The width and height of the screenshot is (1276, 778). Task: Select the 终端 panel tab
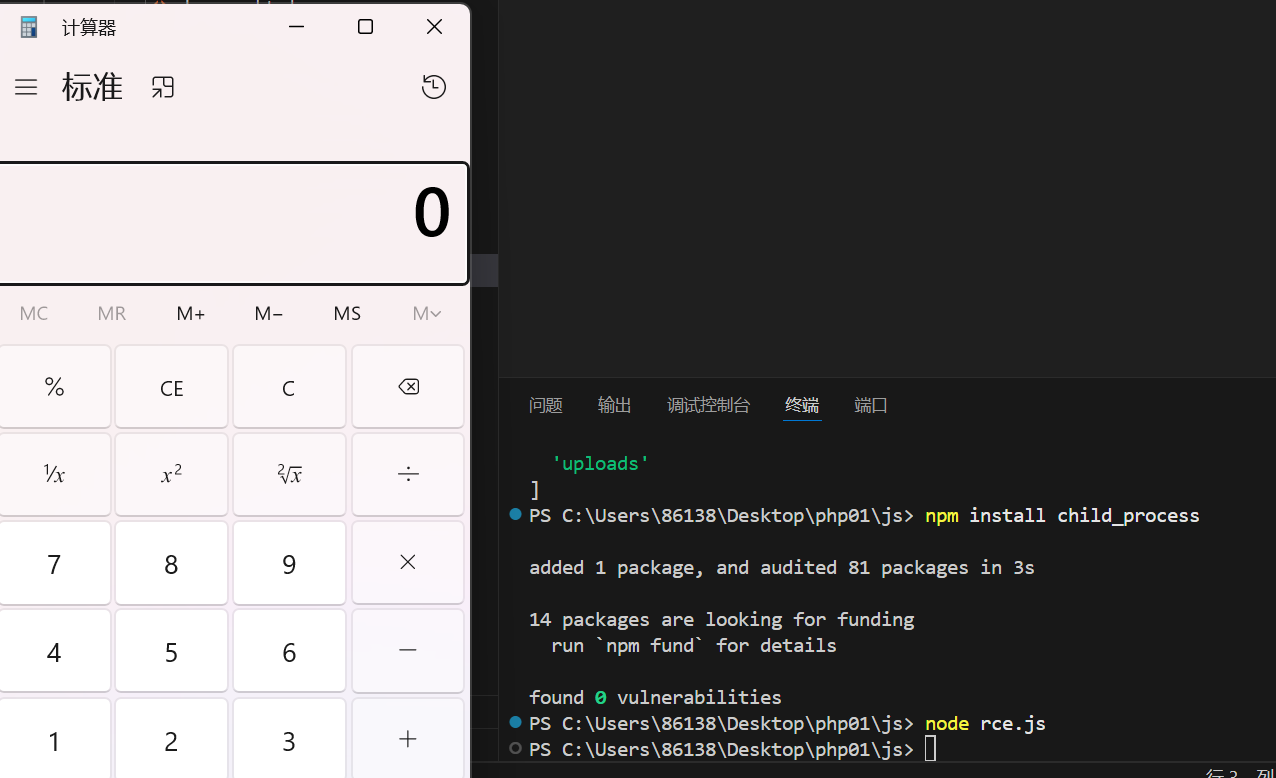(x=802, y=405)
